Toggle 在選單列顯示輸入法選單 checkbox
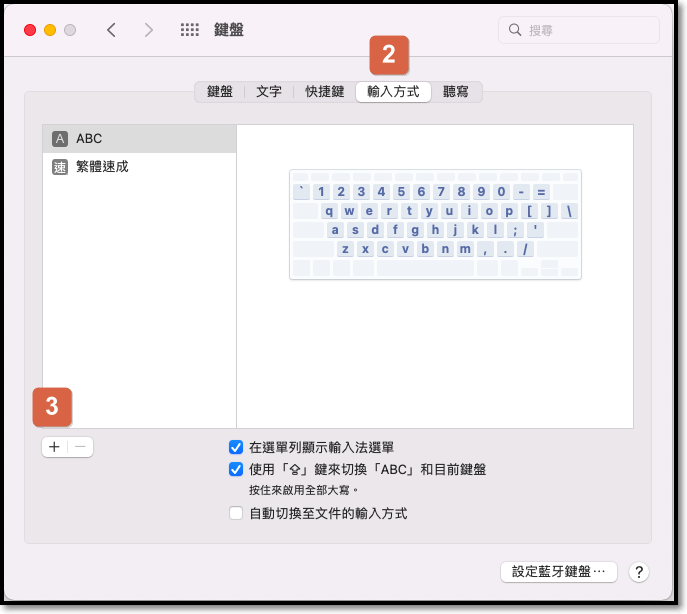The width and height of the screenshot is (687, 614). (236, 447)
